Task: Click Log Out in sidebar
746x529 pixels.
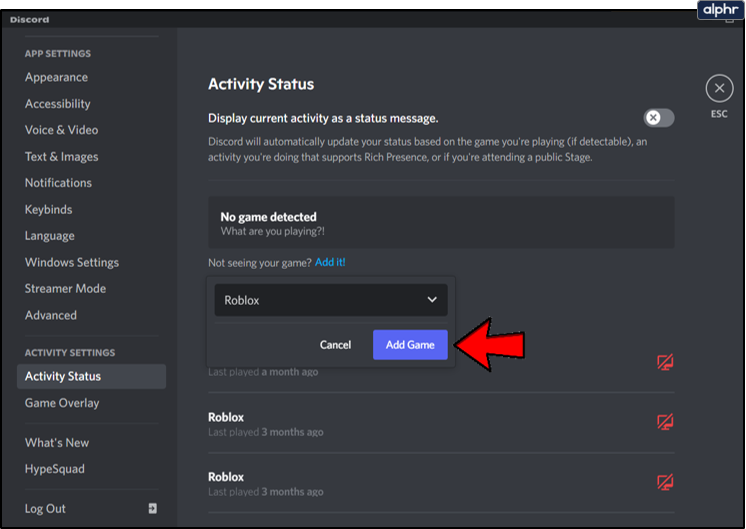Action: (46, 508)
